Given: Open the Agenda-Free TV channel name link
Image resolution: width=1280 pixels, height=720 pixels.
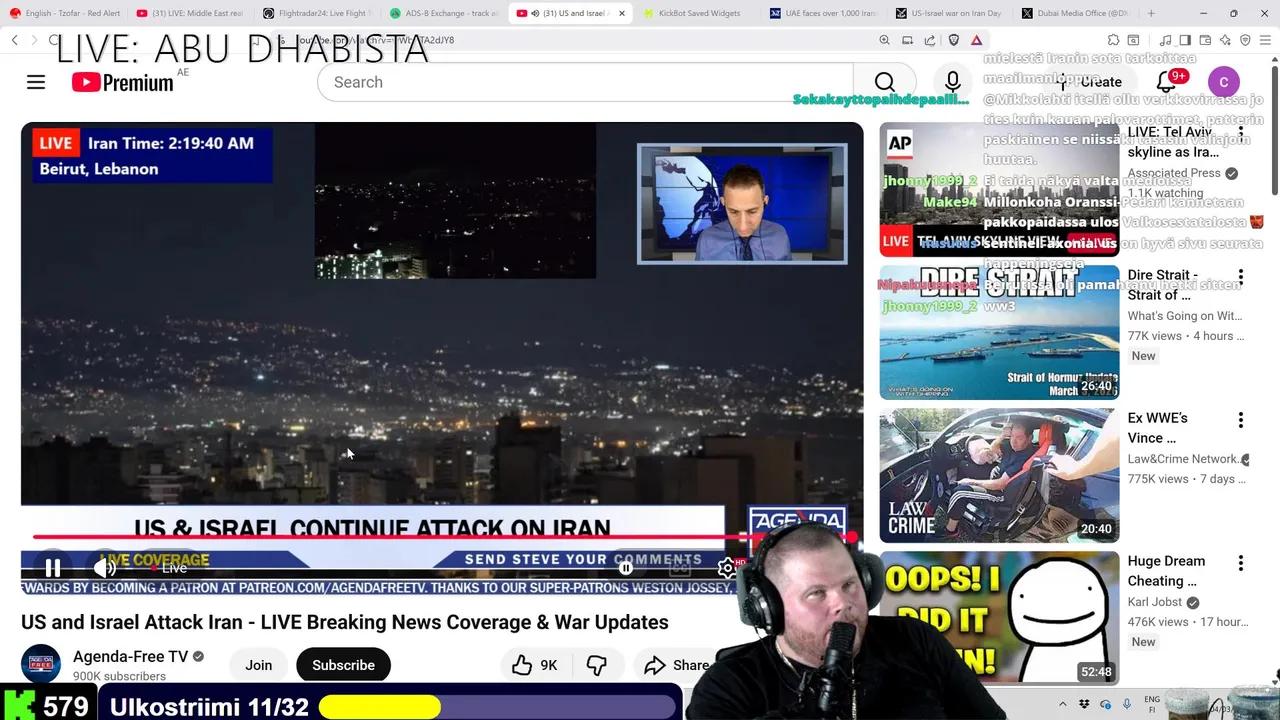Looking at the screenshot, I should coord(130,657).
